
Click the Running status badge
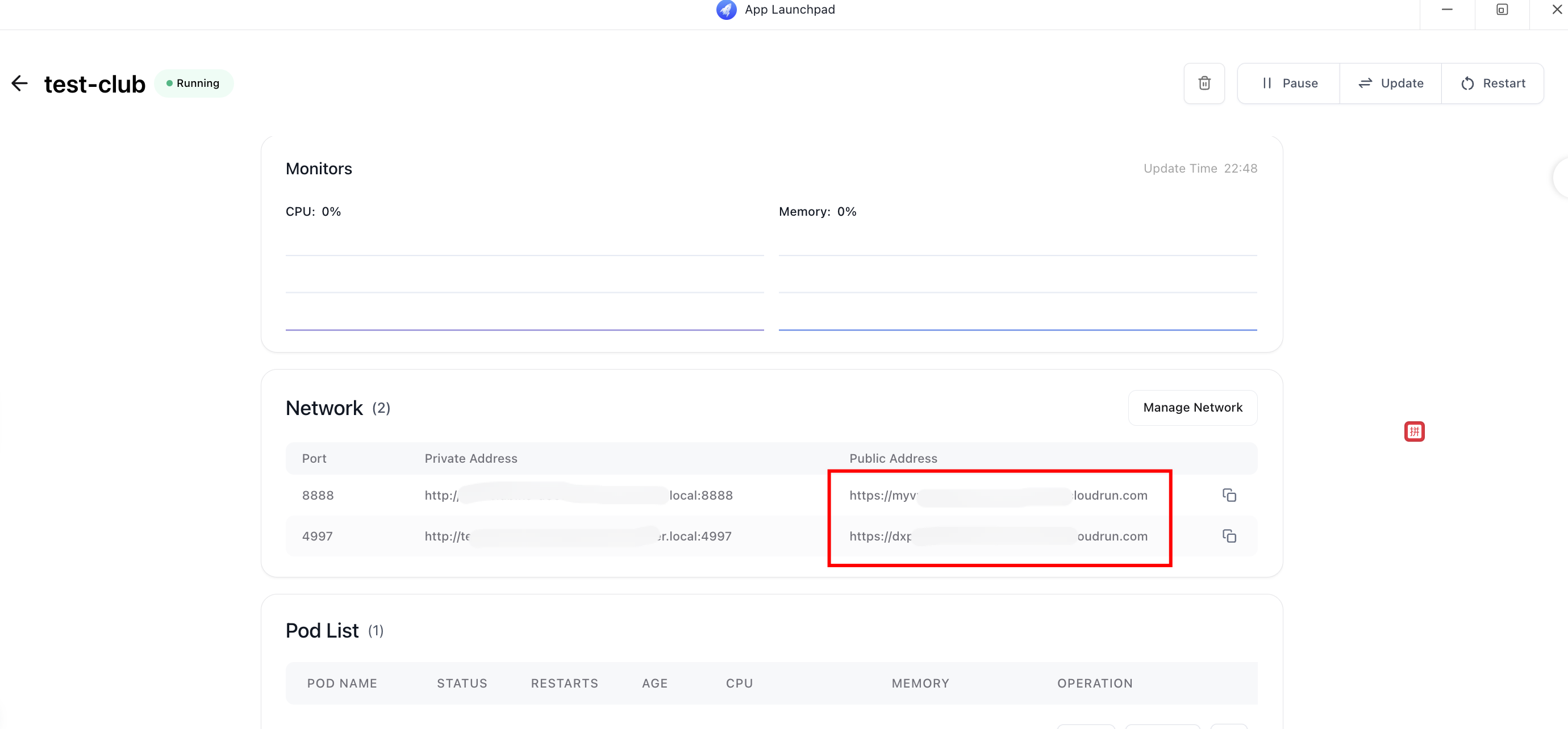tap(193, 83)
